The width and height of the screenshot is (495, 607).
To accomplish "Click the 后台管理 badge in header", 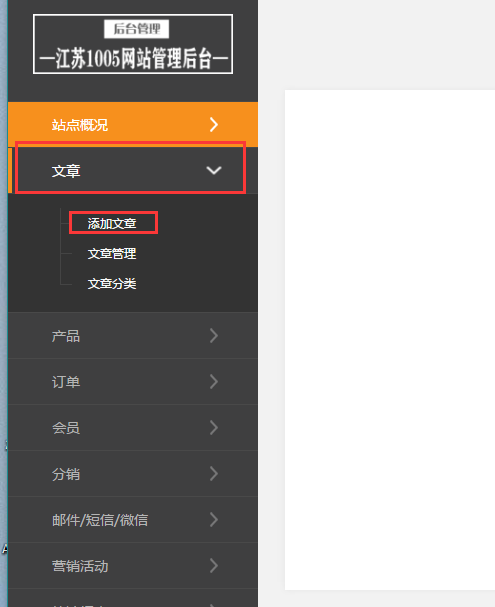I will point(137,29).
